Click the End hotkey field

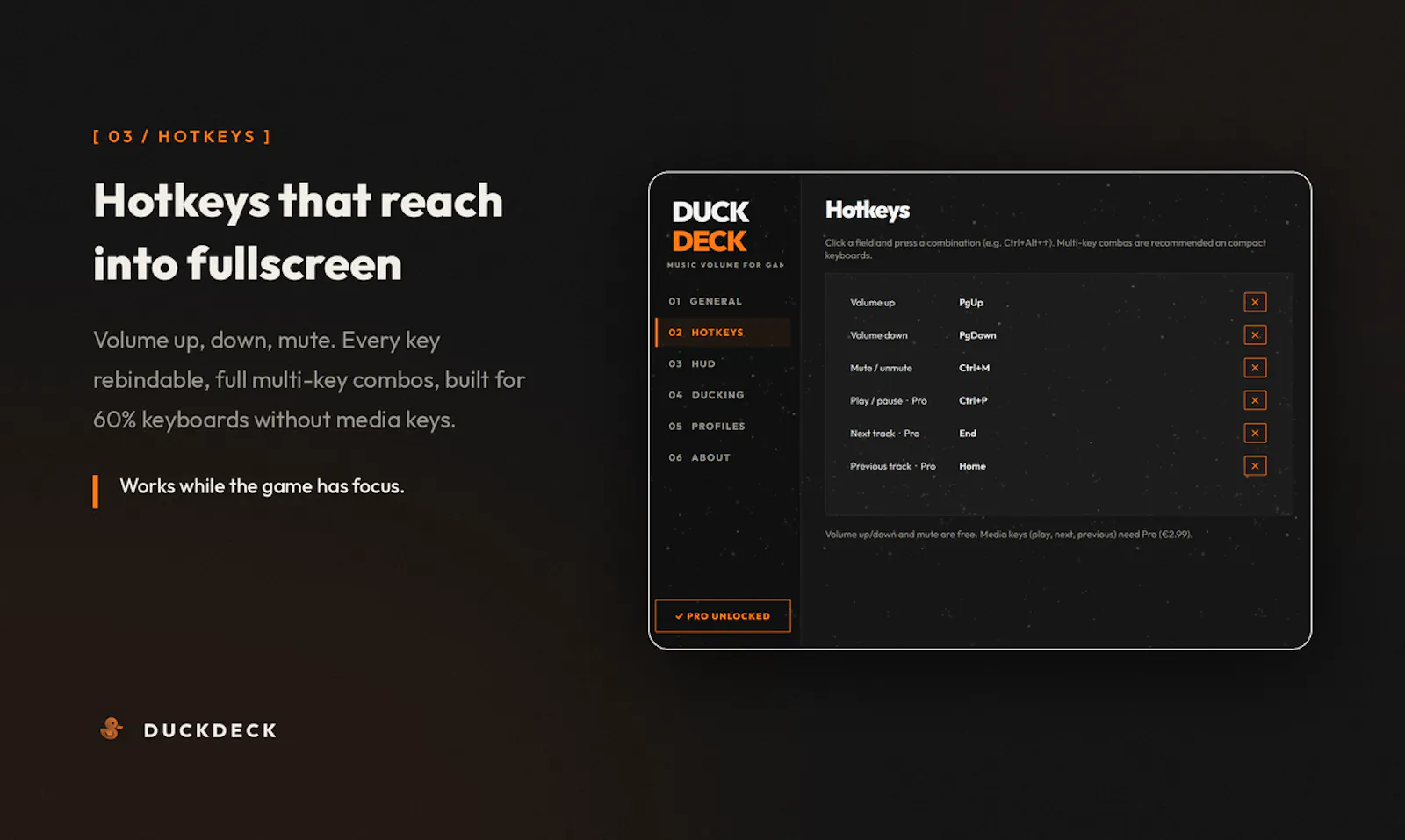pos(968,434)
